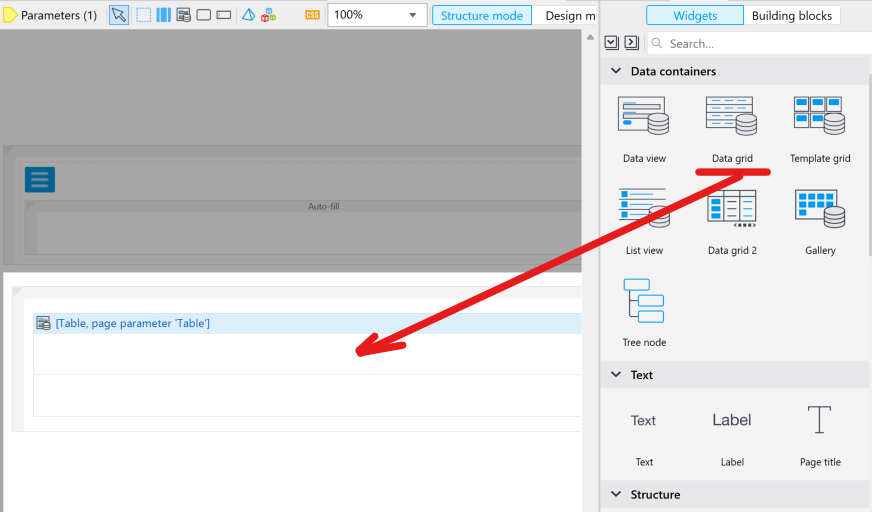The image size is (872, 512).
Task: Switch to Structure mode
Action: tap(482, 15)
